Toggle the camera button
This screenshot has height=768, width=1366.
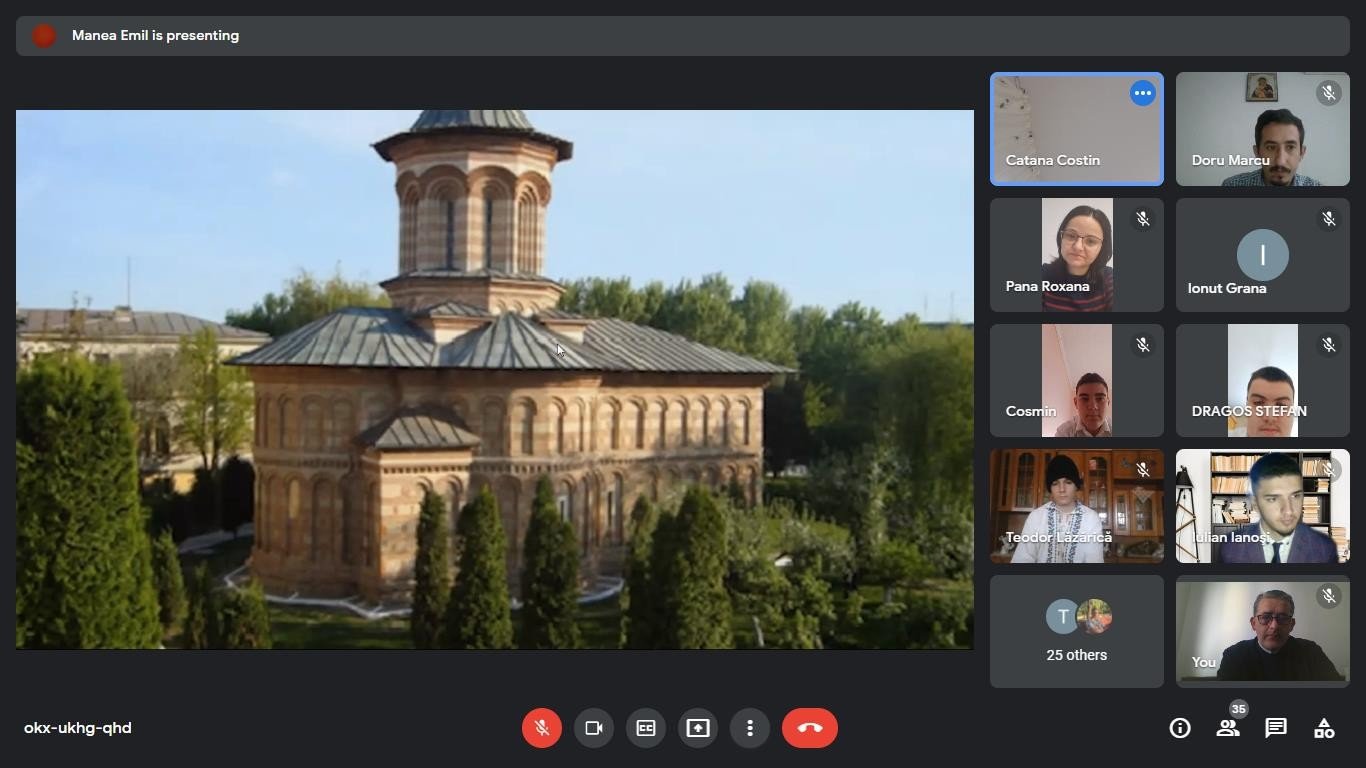tap(594, 728)
